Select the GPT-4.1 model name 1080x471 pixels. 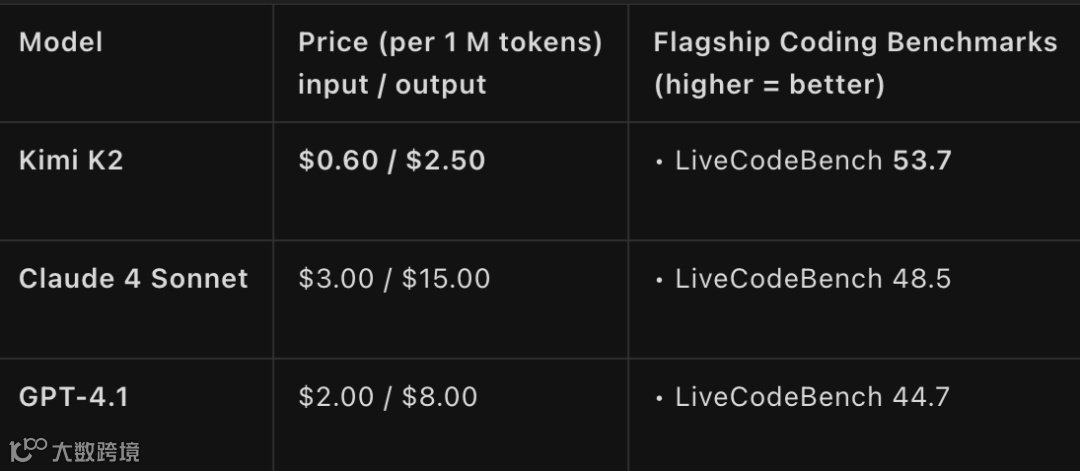[74, 397]
